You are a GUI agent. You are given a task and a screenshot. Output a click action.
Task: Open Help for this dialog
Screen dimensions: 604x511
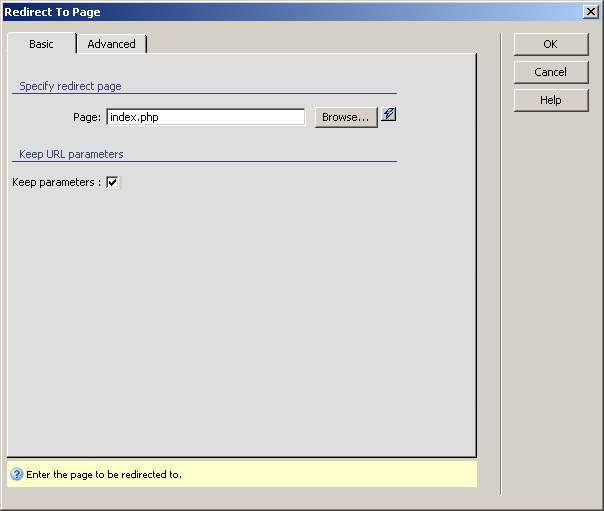[x=550, y=100]
